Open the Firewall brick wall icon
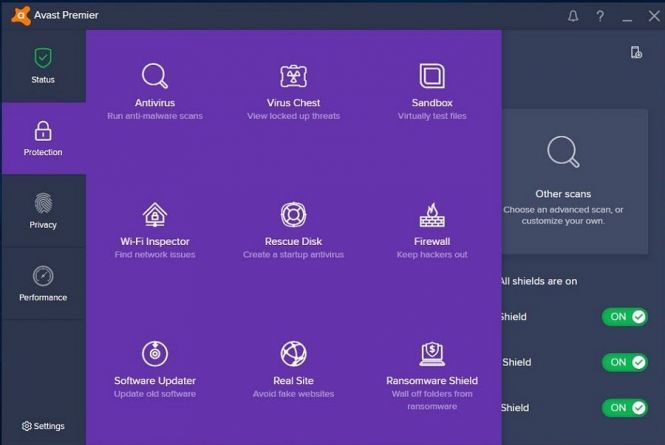The height and width of the screenshot is (445, 665). click(x=432, y=215)
